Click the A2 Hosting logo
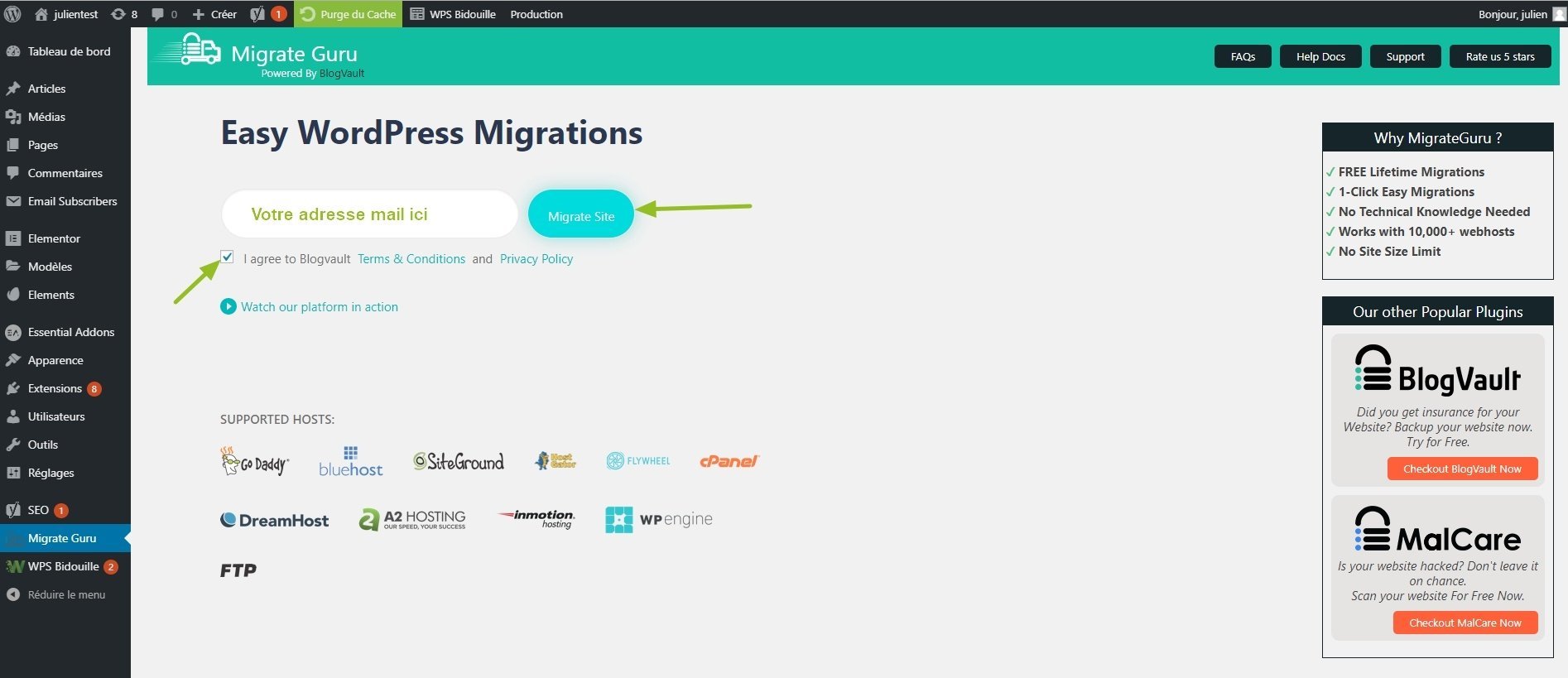The height and width of the screenshot is (678, 1568). click(x=412, y=520)
